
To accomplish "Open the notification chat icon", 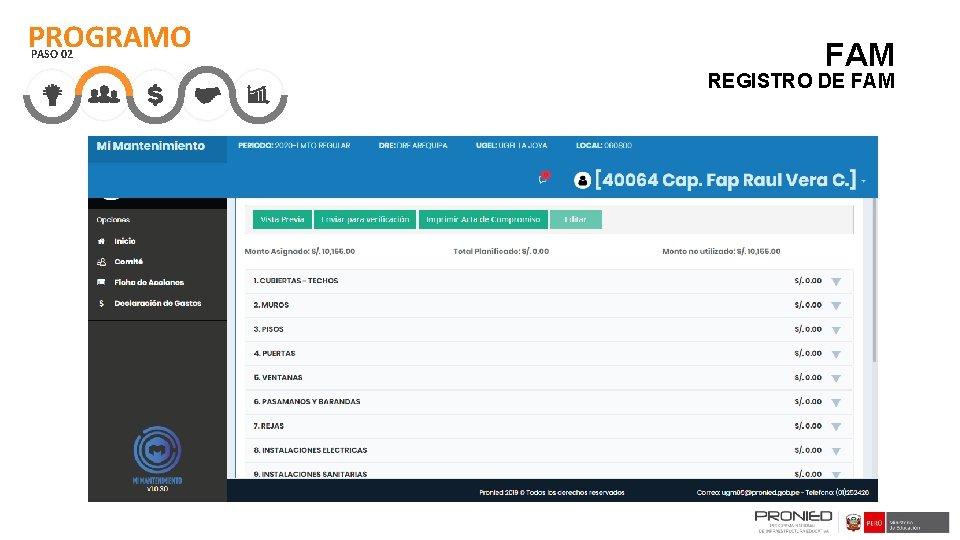I will (544, 178).
